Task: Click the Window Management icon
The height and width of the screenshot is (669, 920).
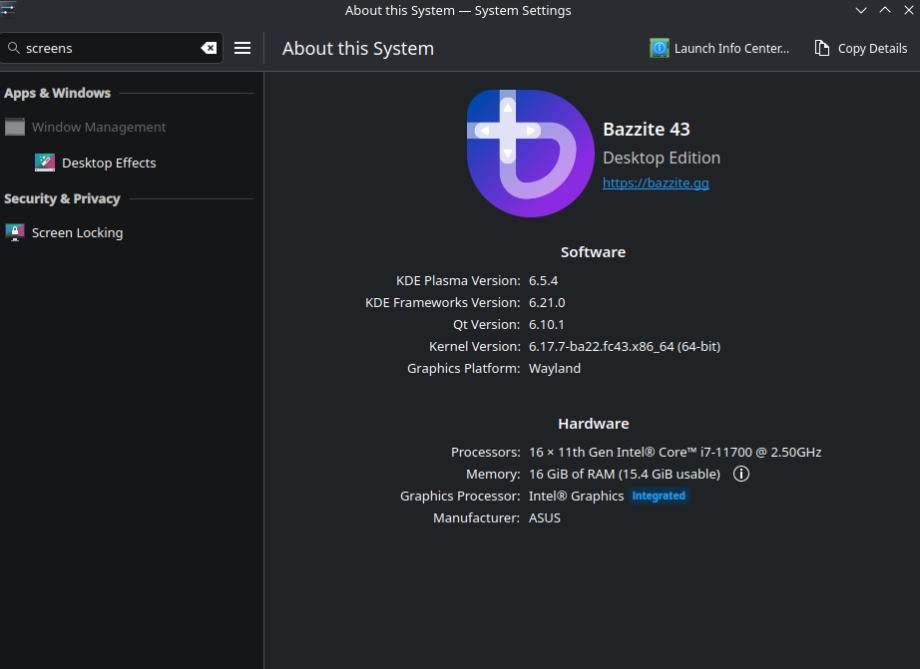Action: click(15, 127)
